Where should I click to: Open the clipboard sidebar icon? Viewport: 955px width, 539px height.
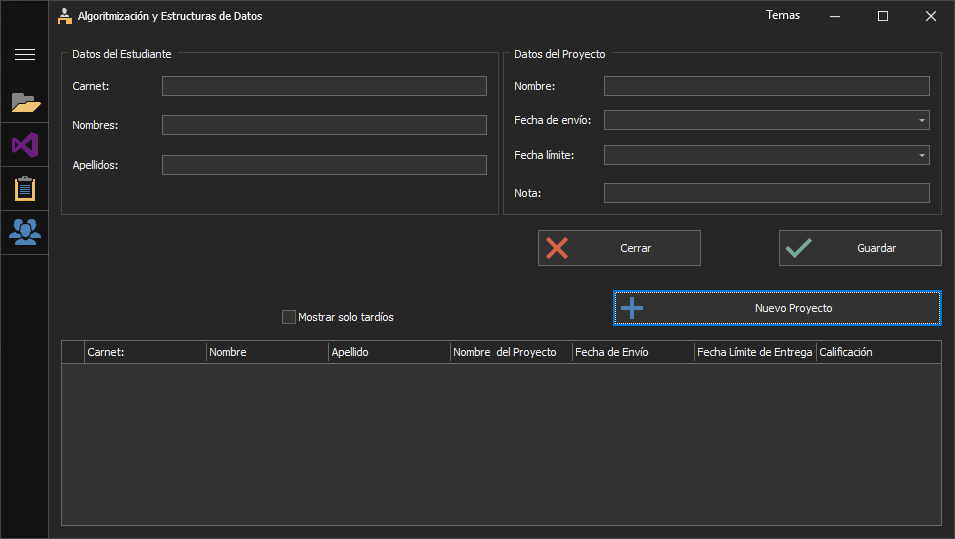point(25,188)
